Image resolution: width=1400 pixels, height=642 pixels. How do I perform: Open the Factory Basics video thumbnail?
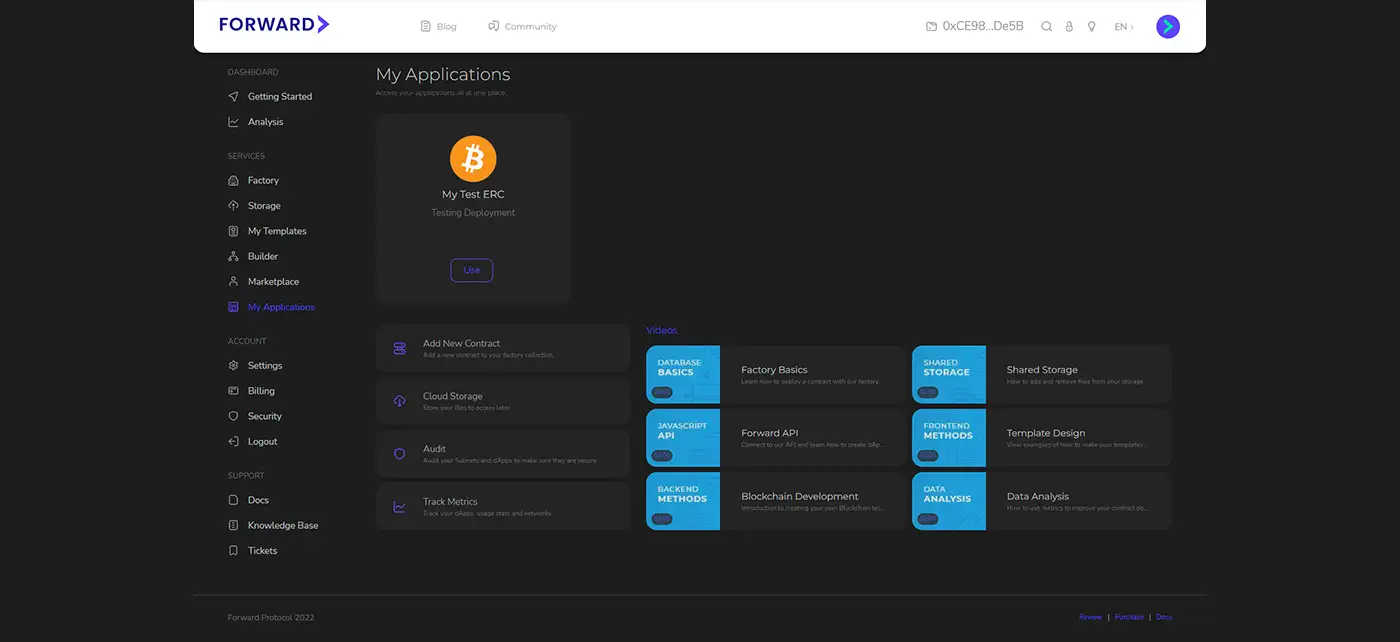click(683, 375)
